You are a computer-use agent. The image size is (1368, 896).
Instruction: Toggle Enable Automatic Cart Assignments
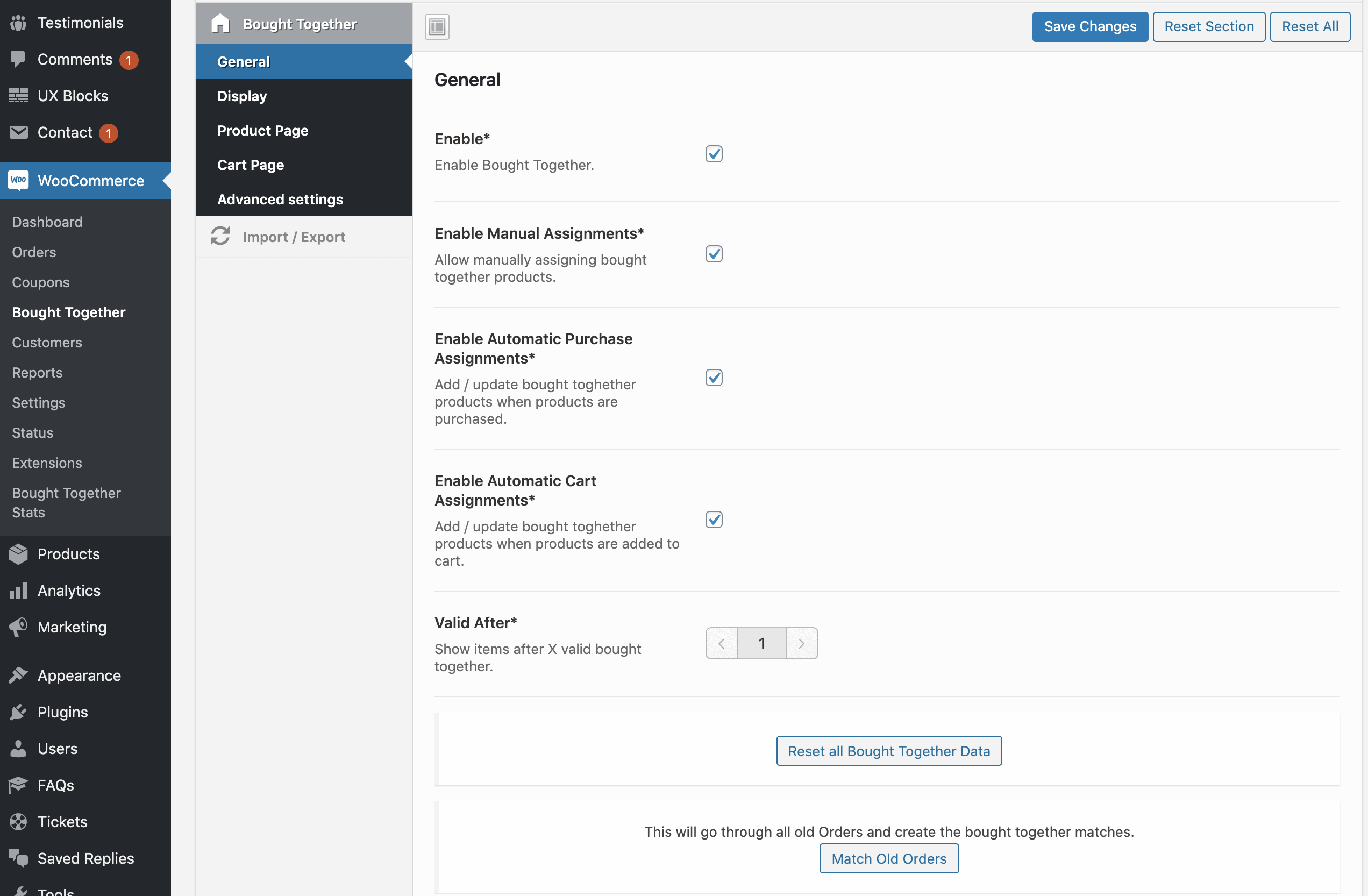[x=714, y=520]
